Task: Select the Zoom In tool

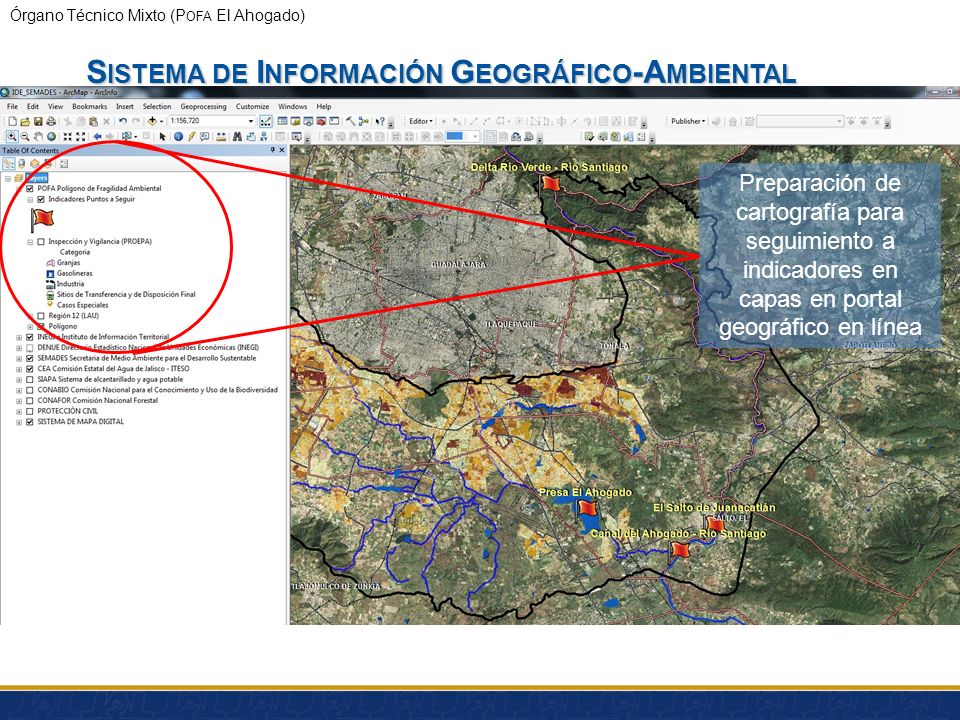Action: 12,137
